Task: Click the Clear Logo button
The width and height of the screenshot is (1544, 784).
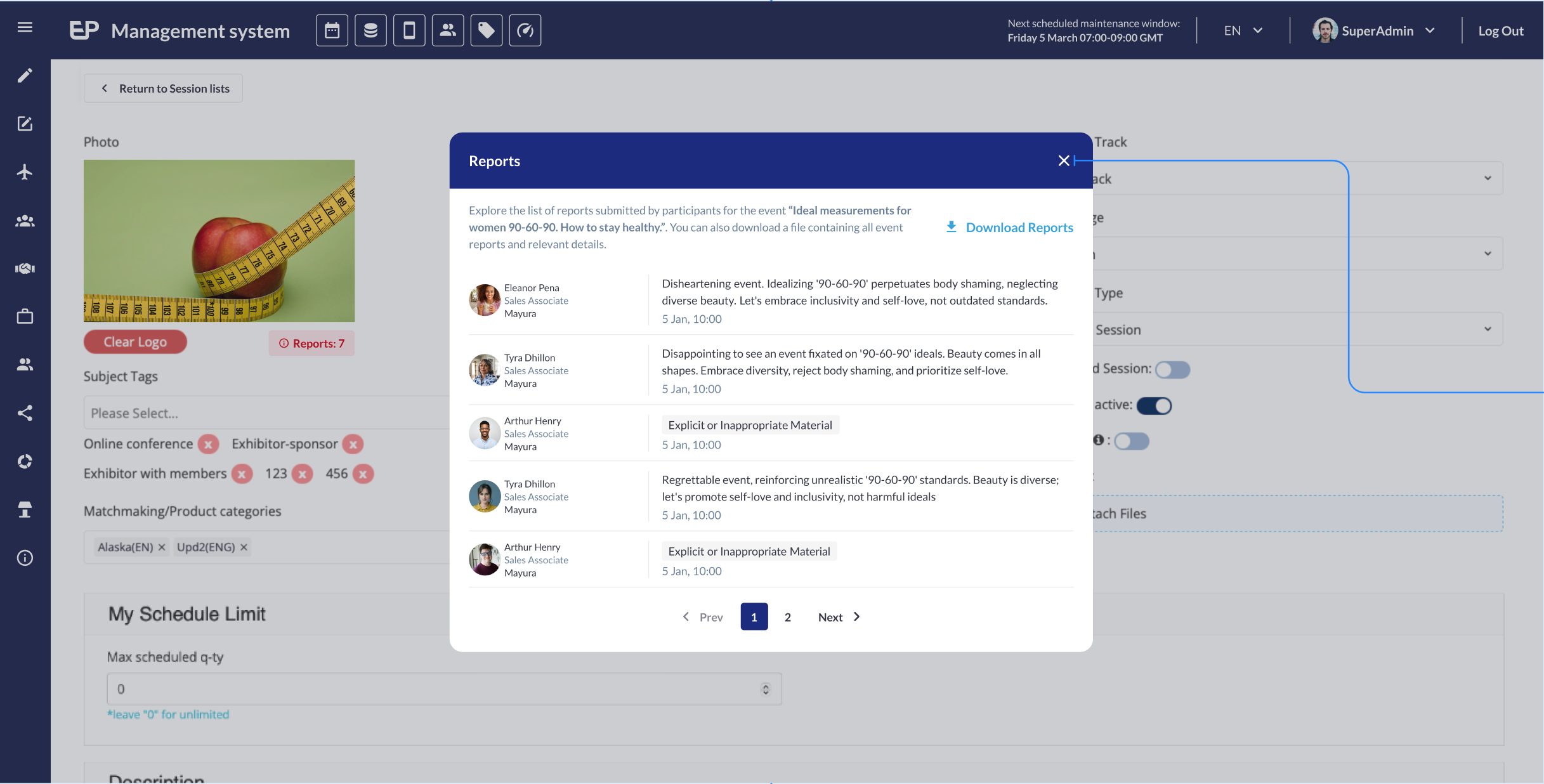Action: tap(135, 342)
